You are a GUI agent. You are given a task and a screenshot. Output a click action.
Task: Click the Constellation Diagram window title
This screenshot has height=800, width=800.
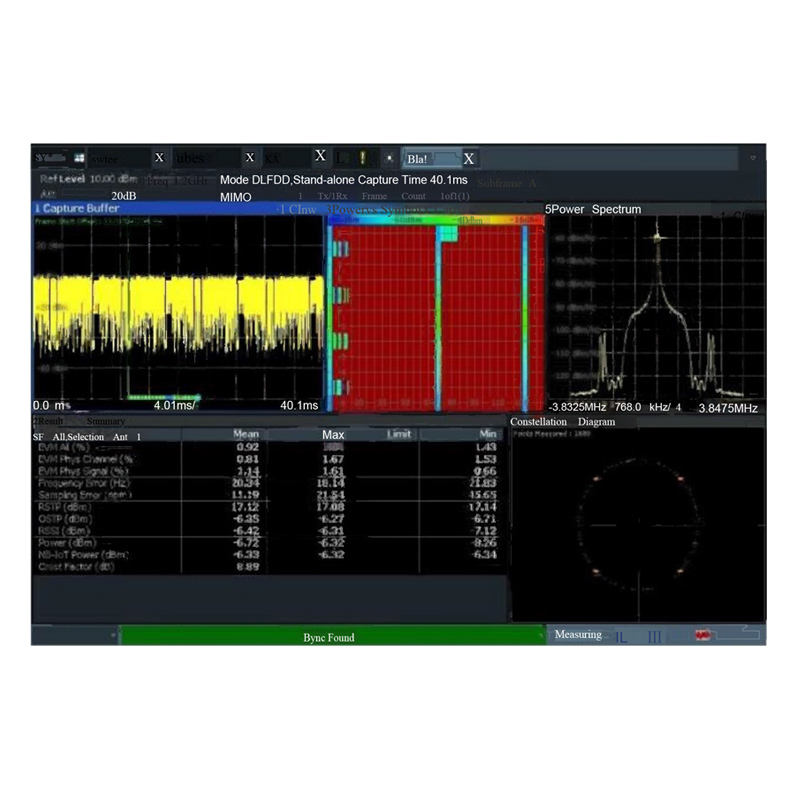coord(562,422)
